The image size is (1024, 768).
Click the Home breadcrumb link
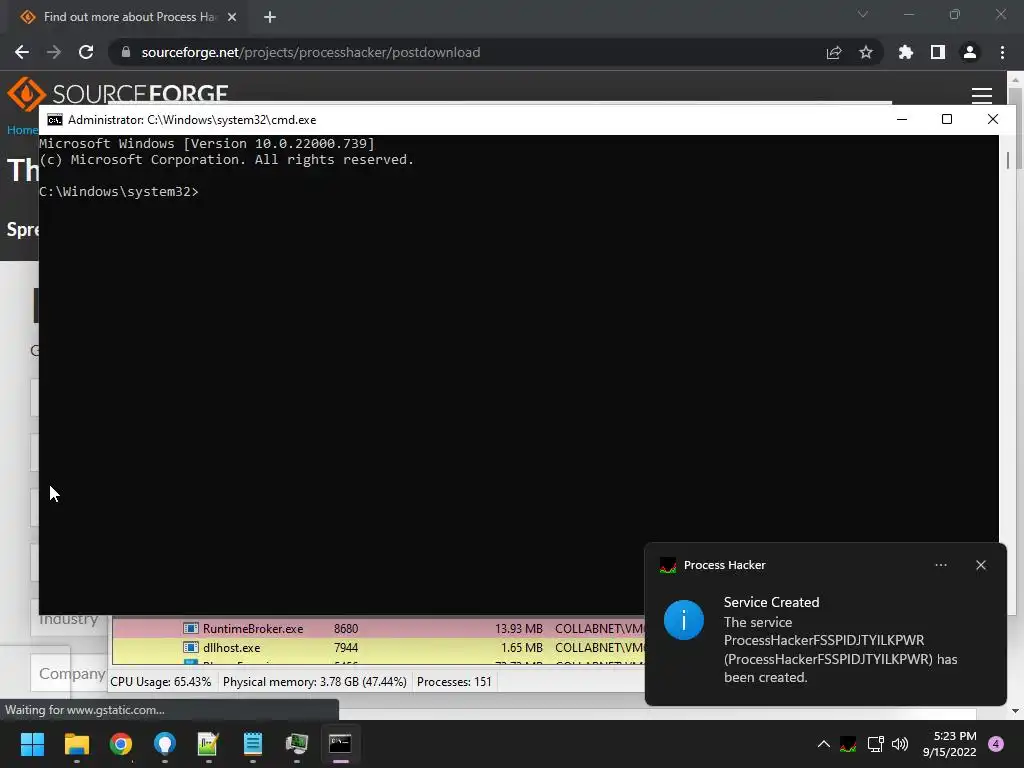[22, 129]
